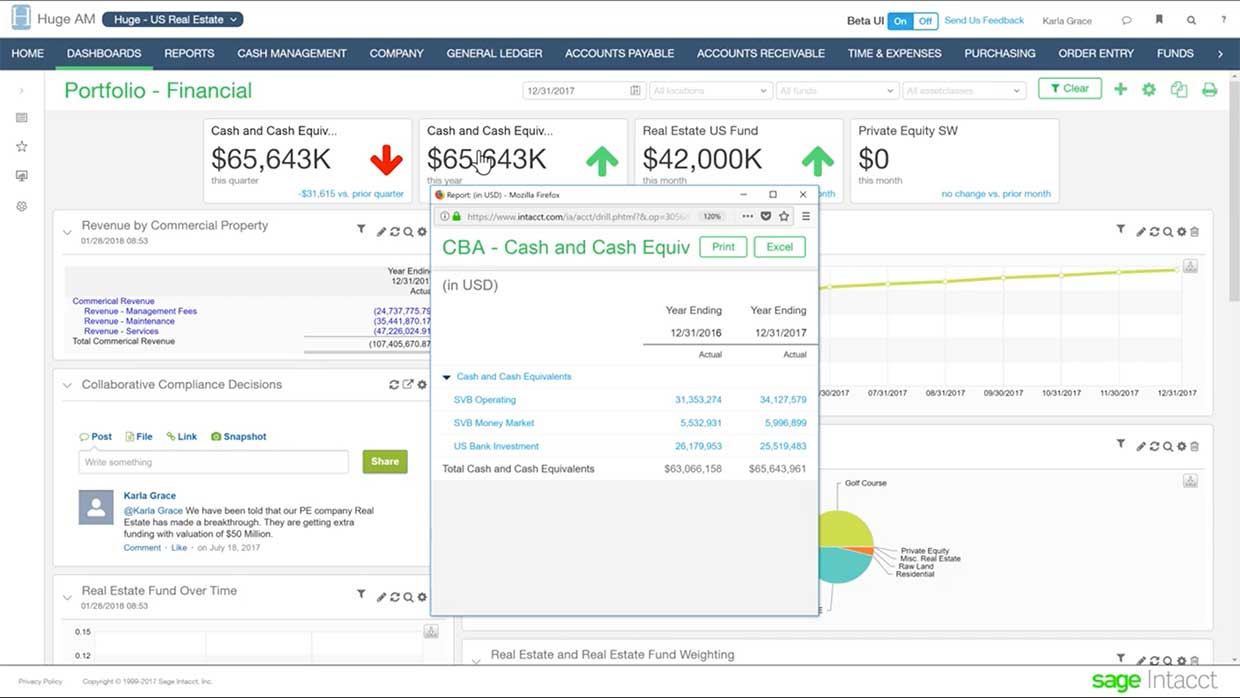The image size is (1240, 698).
Task: Open the All funds dropdown
Action: 836,90
